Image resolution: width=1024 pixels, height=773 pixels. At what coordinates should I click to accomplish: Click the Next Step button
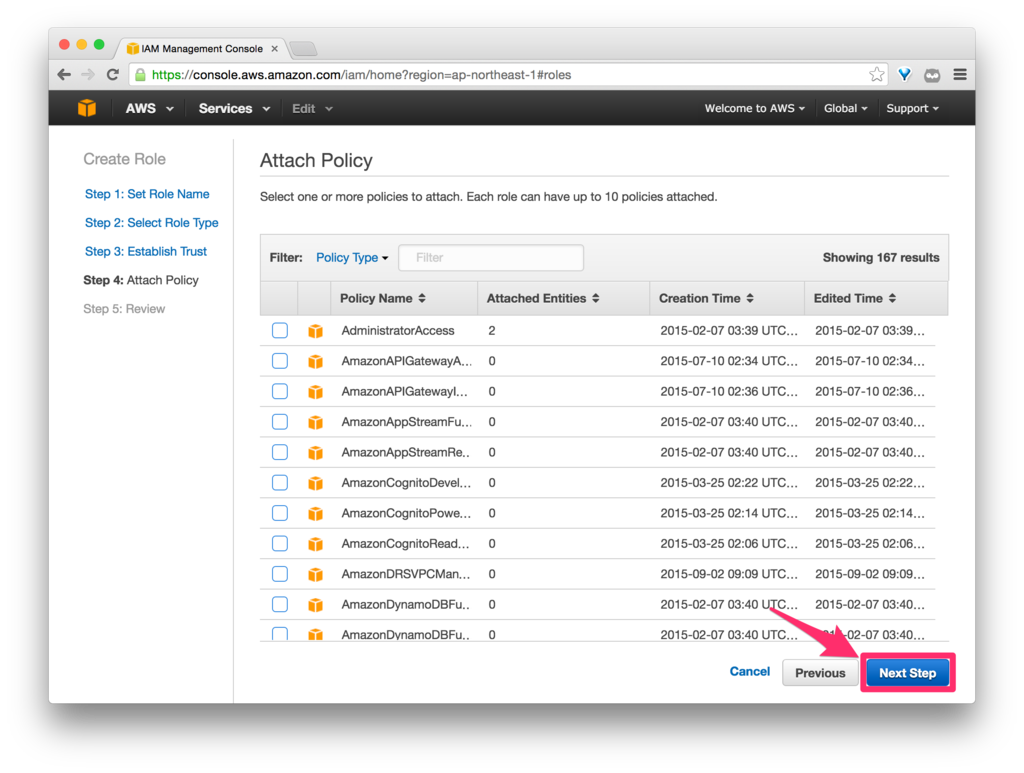[x=908, y=673]
